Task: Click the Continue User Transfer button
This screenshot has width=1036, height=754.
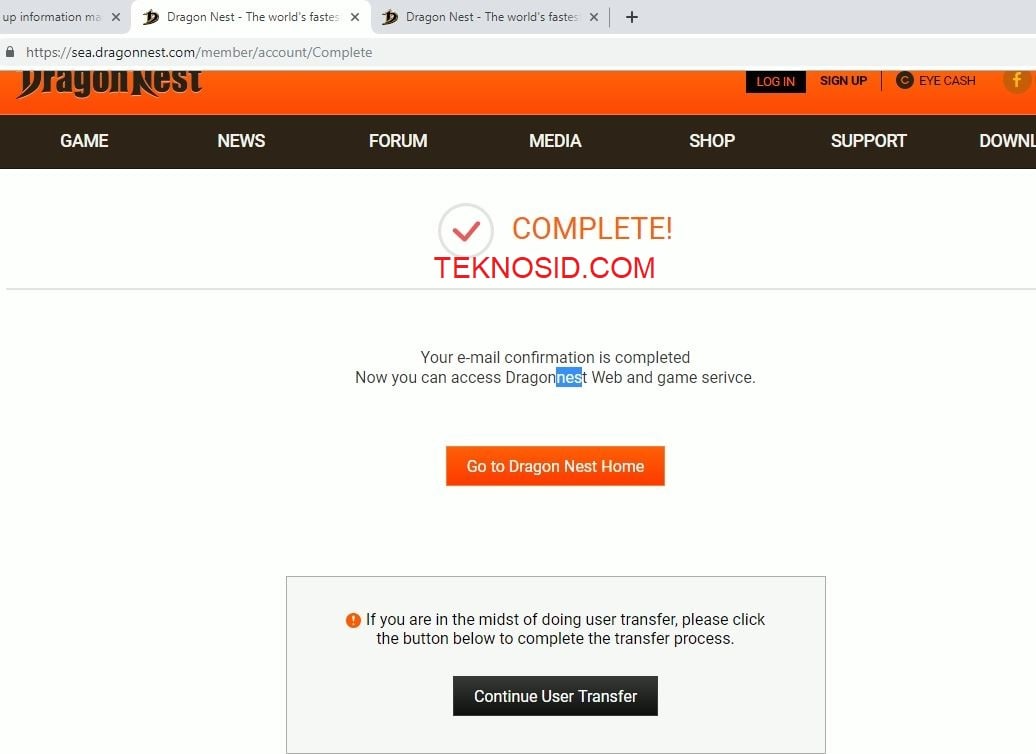Action: (x=555, y=696)
